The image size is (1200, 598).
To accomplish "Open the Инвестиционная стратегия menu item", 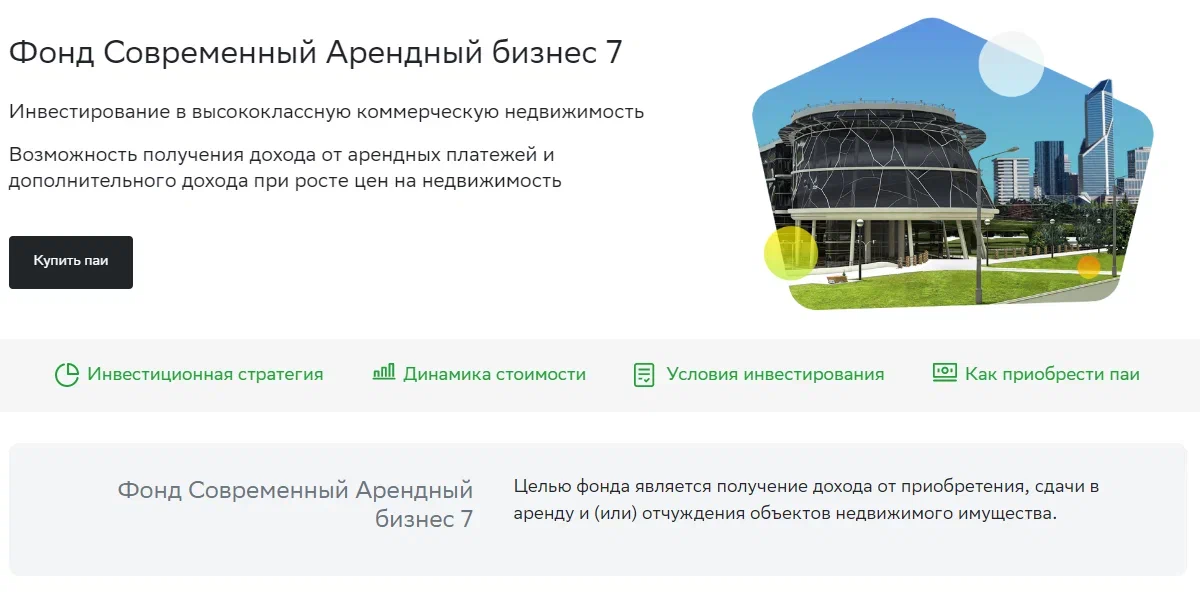I will click(x=207, y=374).
